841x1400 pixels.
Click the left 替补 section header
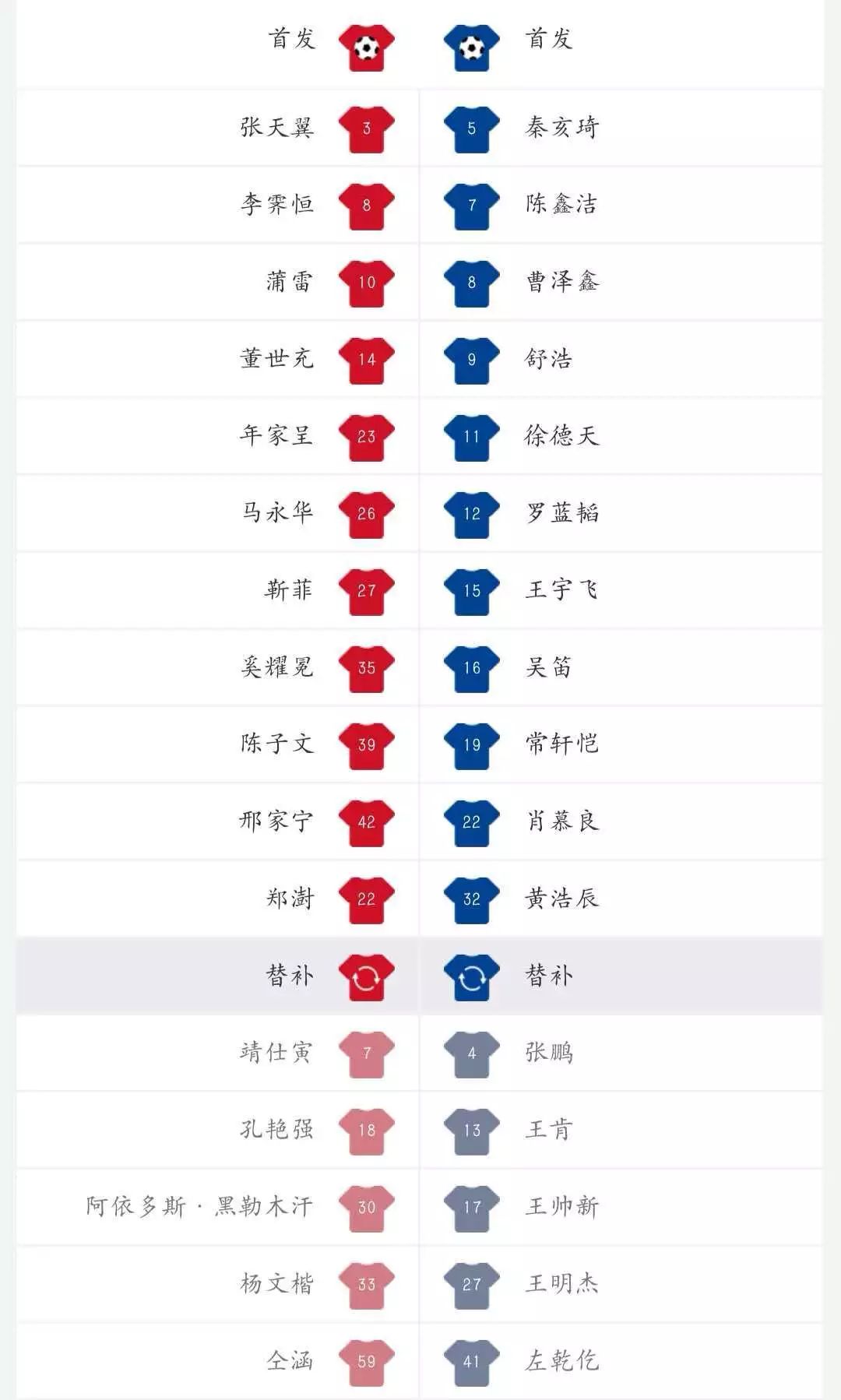pyautogui.click(x=290, y=975)
